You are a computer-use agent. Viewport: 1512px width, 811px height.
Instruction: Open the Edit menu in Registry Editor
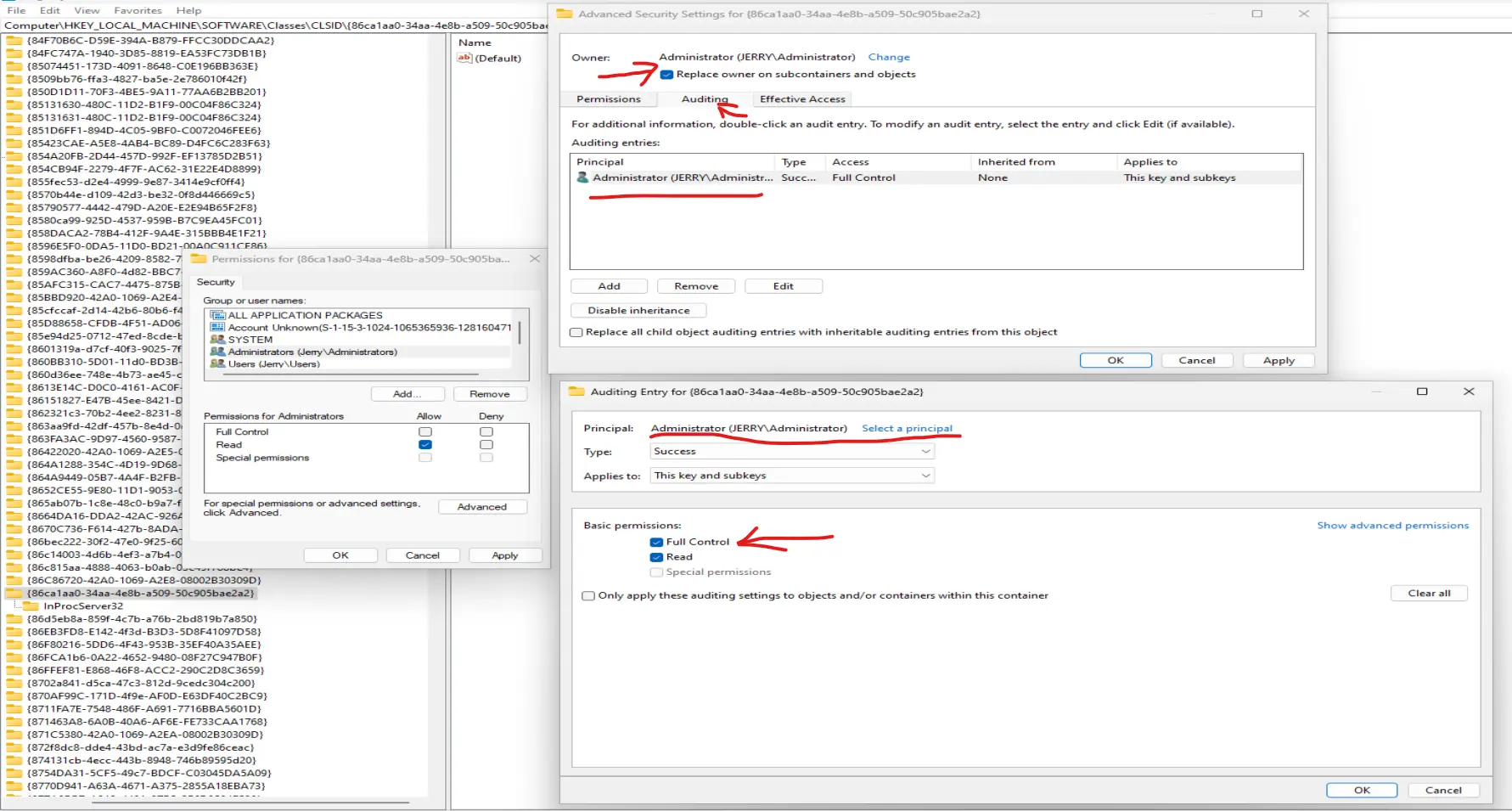[50, 10]
